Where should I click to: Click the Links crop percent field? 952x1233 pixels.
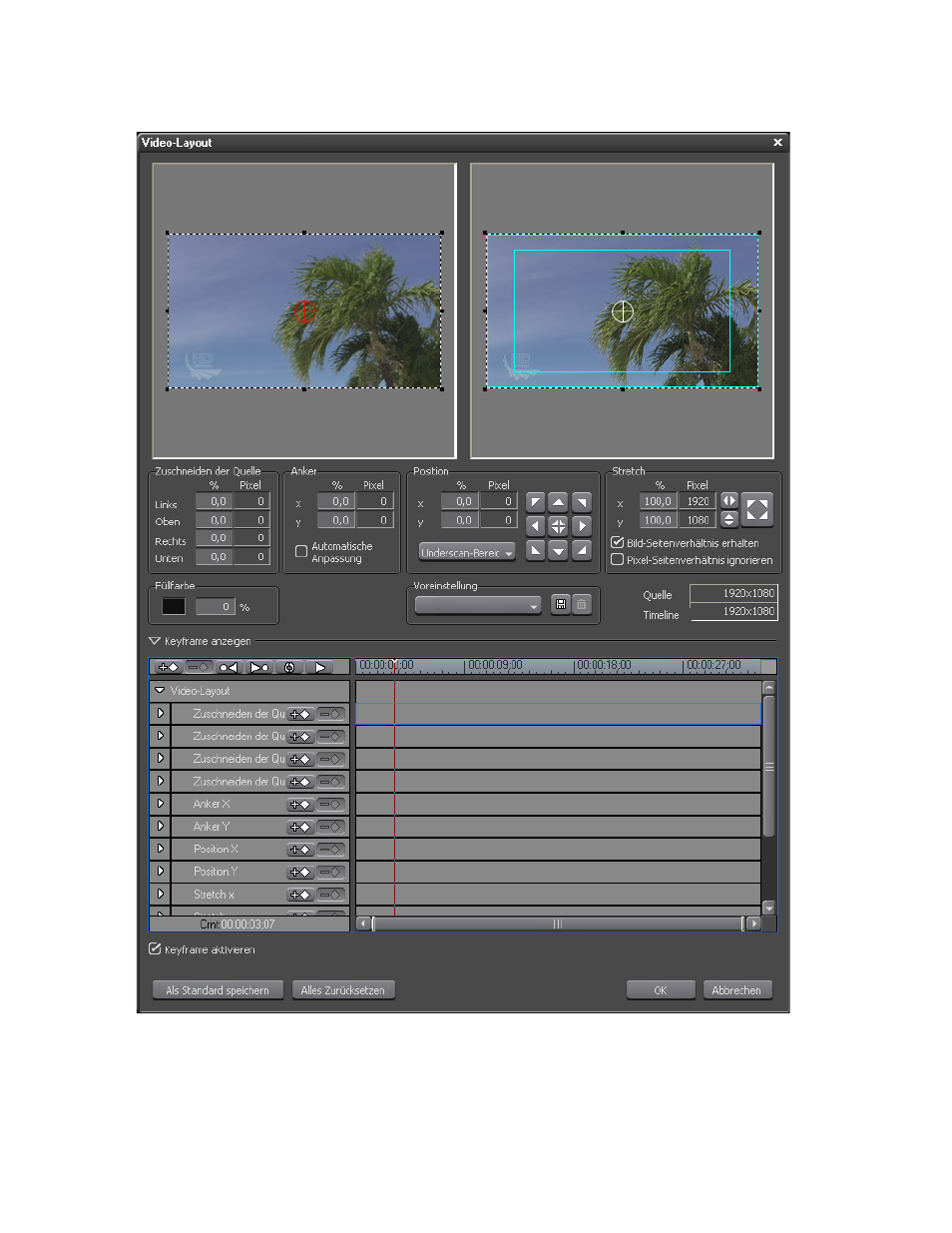214,501
